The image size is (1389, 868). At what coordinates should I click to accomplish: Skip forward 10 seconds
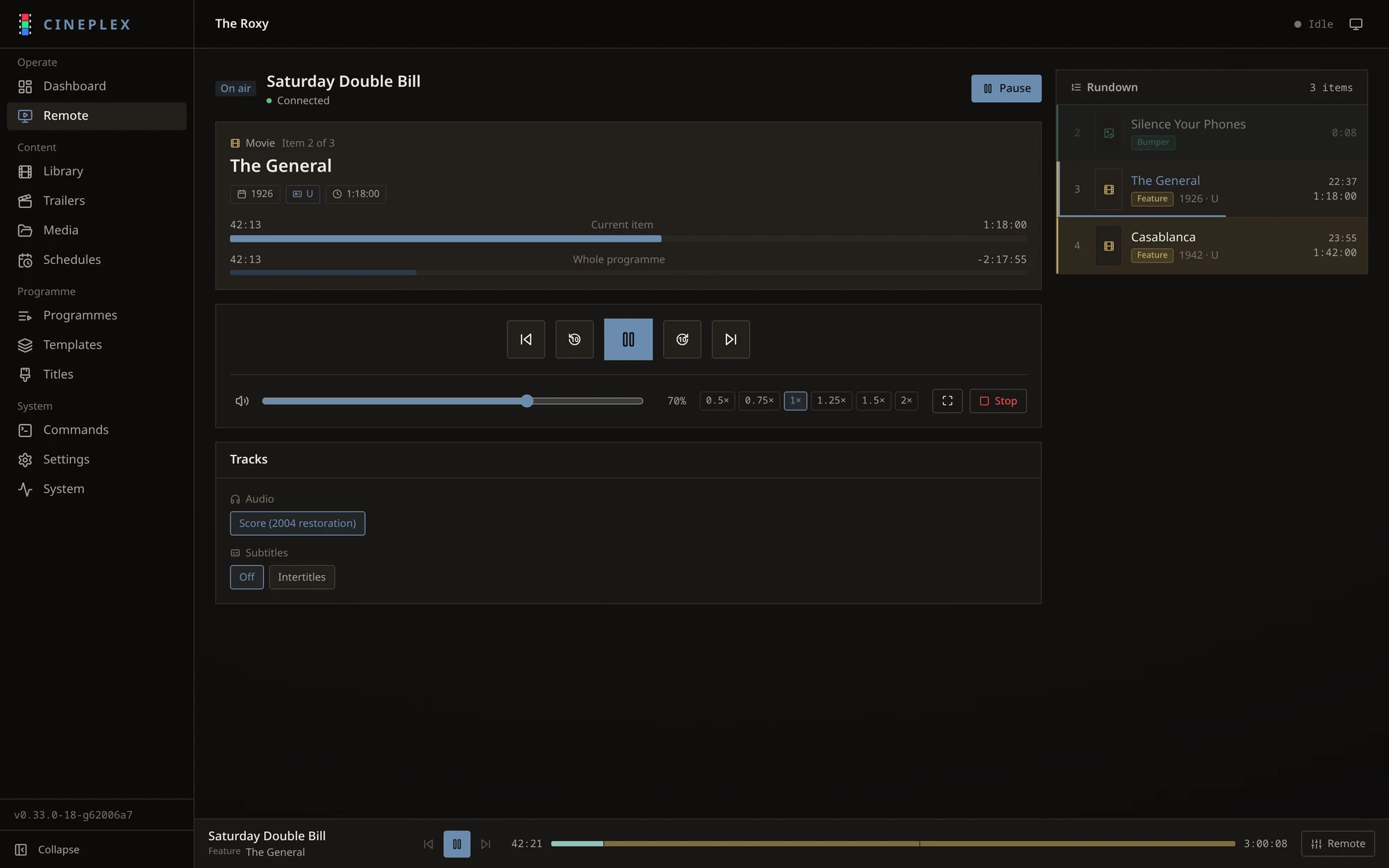click(682, 340)
